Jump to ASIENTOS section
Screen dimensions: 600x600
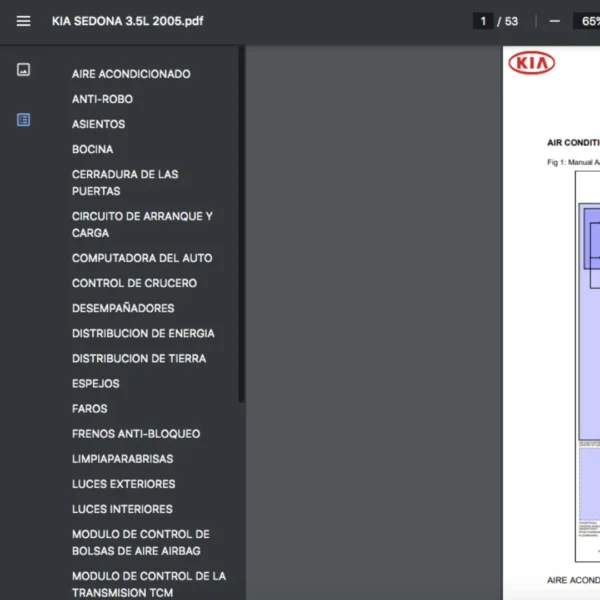tap(98, 124)
